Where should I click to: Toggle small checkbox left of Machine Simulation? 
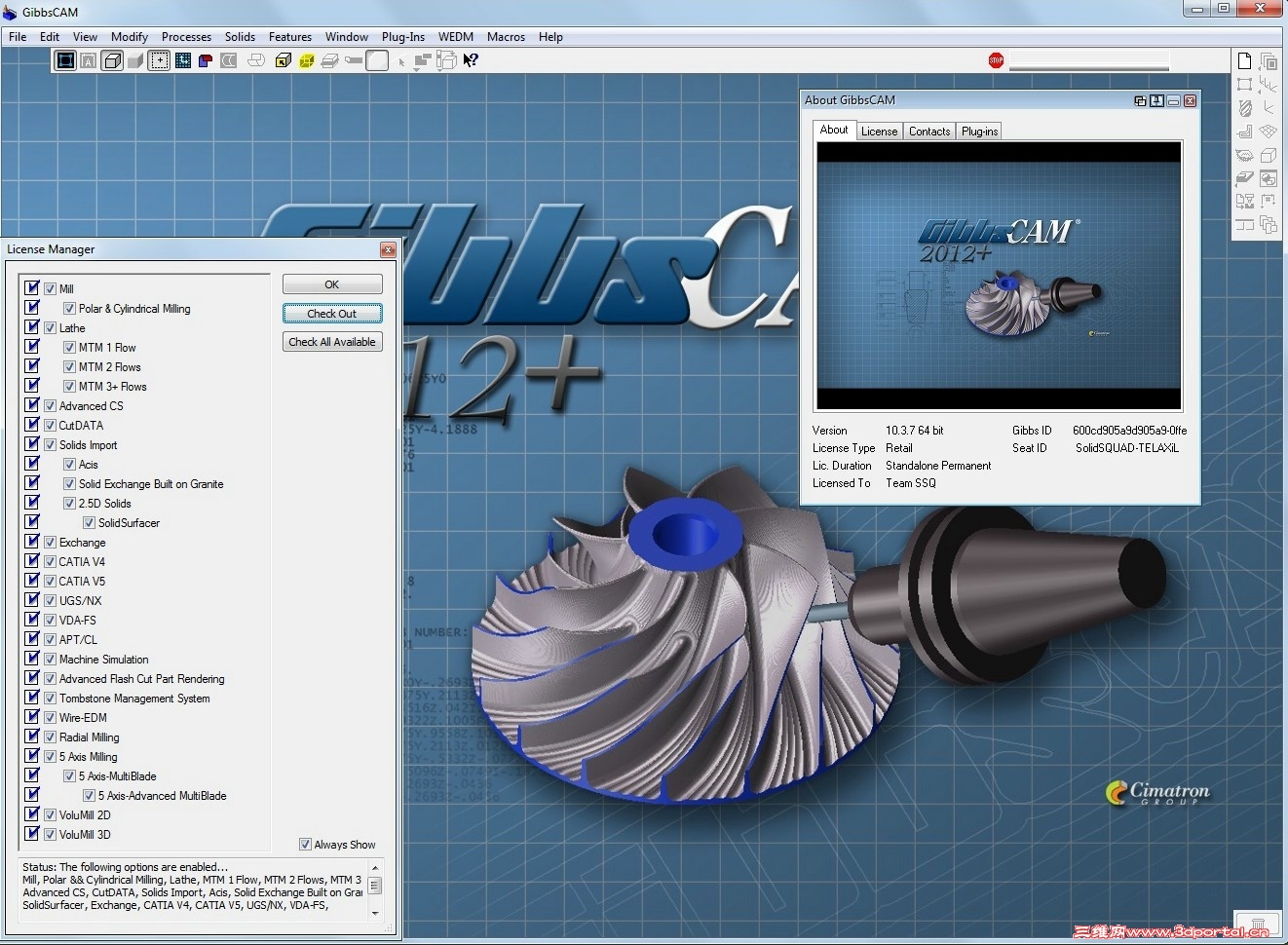pos(50,659)
